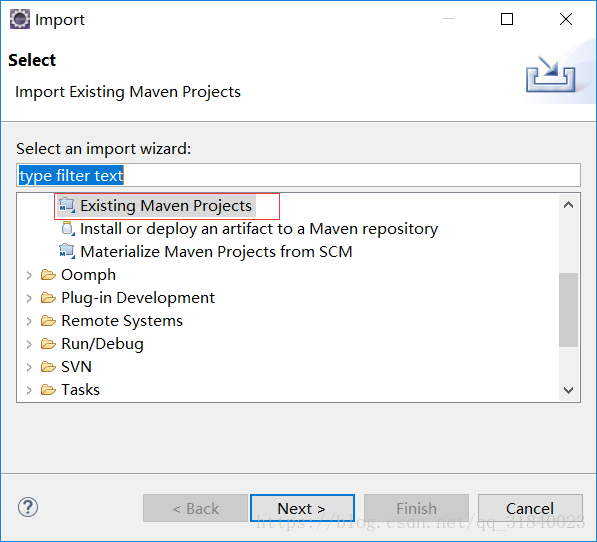Select Existing Maven Projects entry
Viewport: 597px width, 542px height.
[x=166, y=206]
